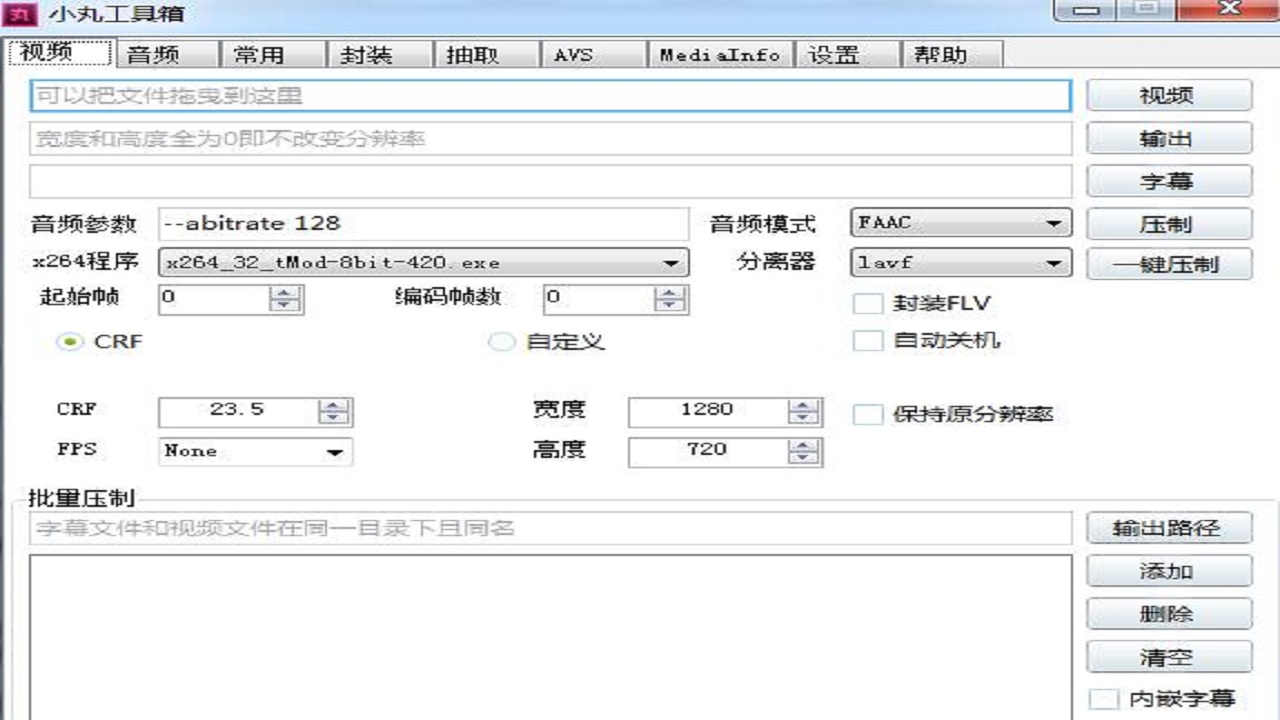Open the MediaInfo tab

(x=719, y=55)
